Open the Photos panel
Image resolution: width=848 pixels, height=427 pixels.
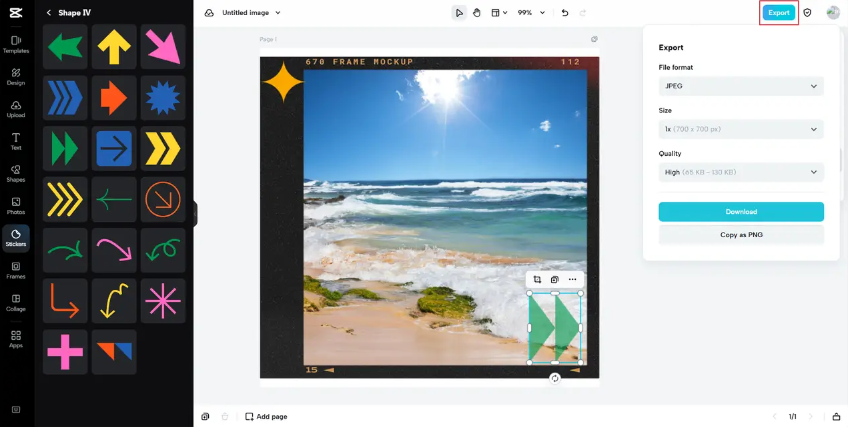(16, 206)
